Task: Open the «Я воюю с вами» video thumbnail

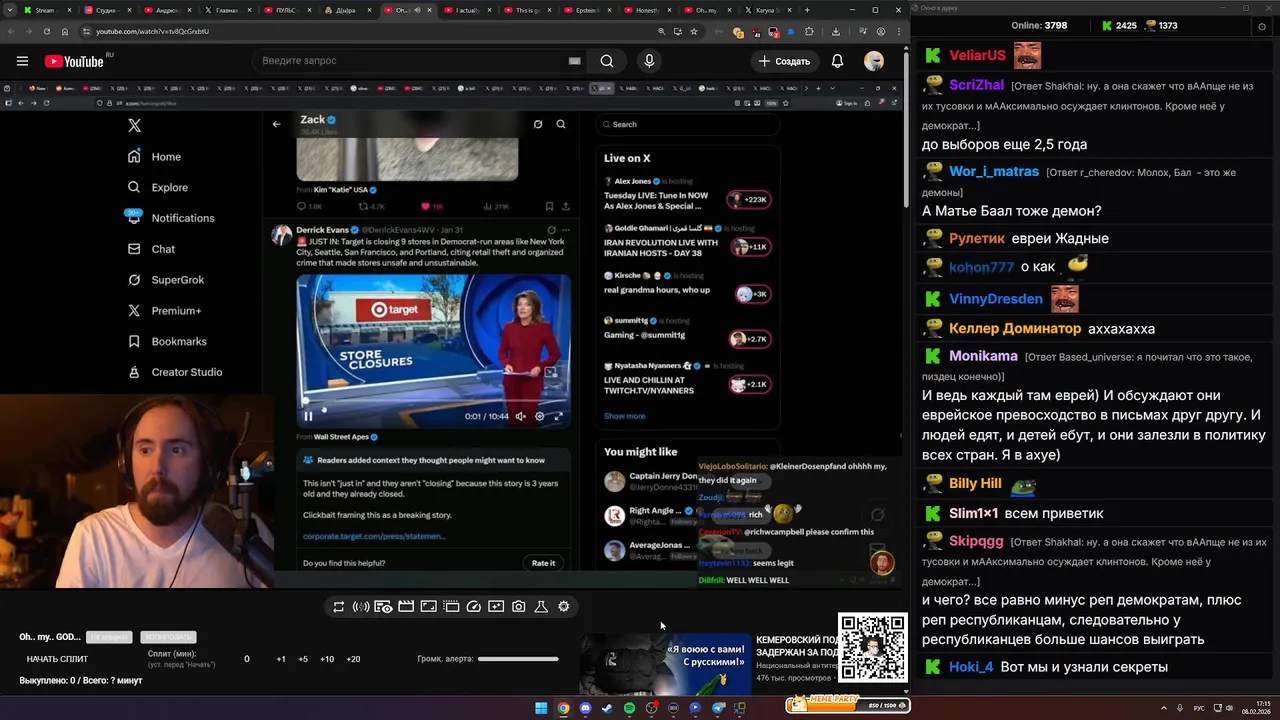Action: (665, 663)
